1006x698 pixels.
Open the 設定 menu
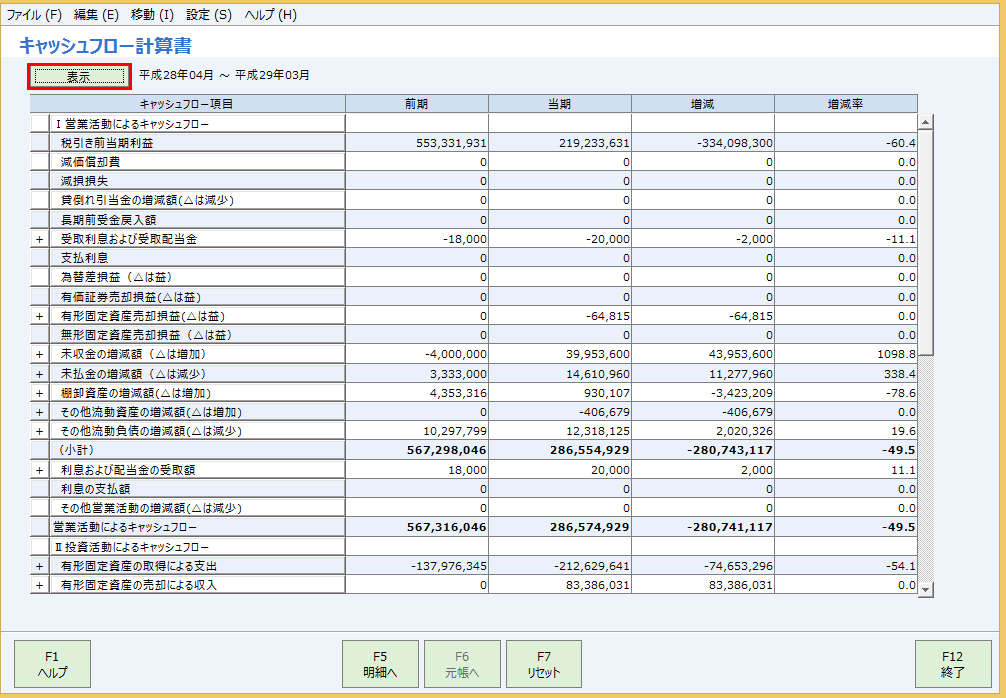[206, 15]
